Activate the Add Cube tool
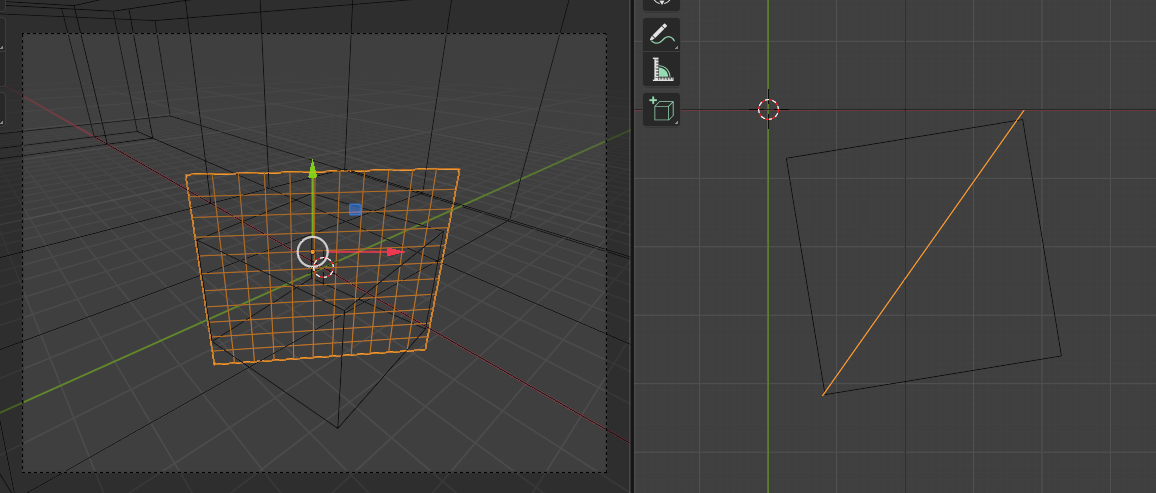Screen dimensions: 1156x493 [x=661, y=109]
